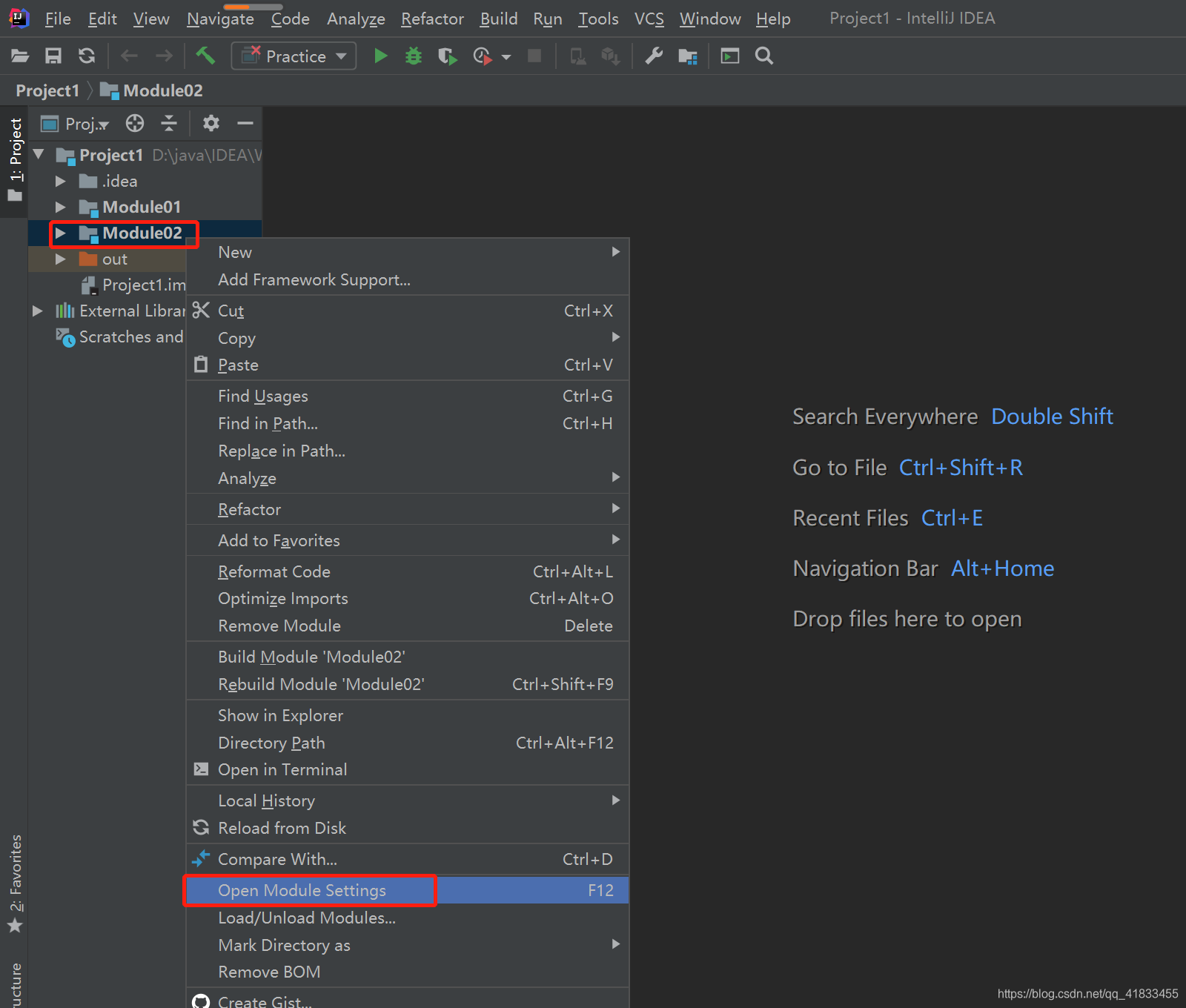1186x1008 pixels.
Task: Run the Practice configuration with green play
Action: pyautogui.click(x=380, y=56)
